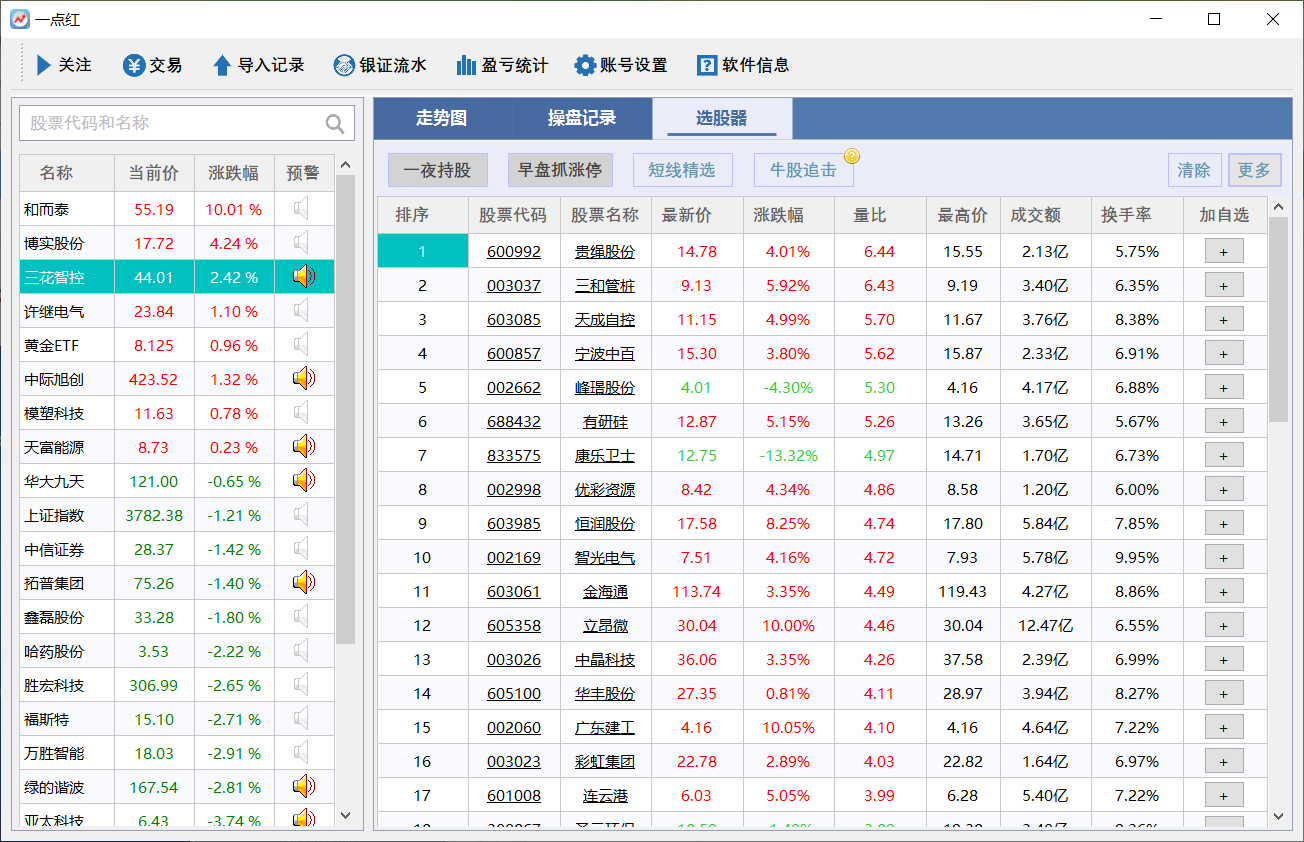Click up arrow of screener list scrollbar
Image resolution: width=1304 pixels, height=842 pixels.
(x=1278, y=207)
